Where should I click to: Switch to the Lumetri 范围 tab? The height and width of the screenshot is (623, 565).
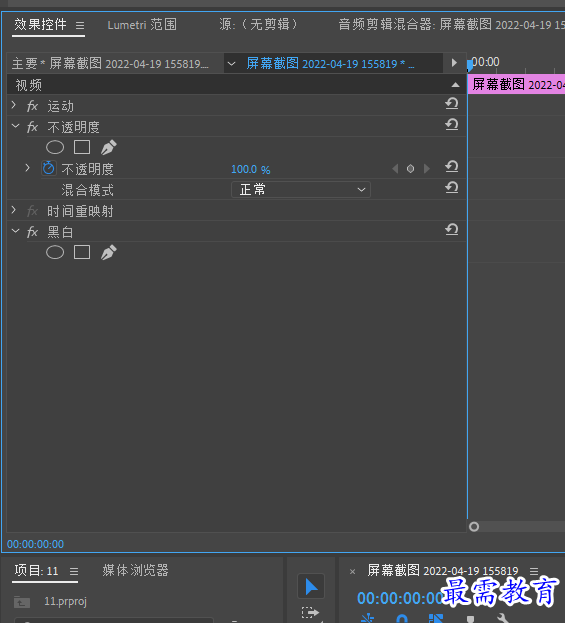tap(142, 25)
